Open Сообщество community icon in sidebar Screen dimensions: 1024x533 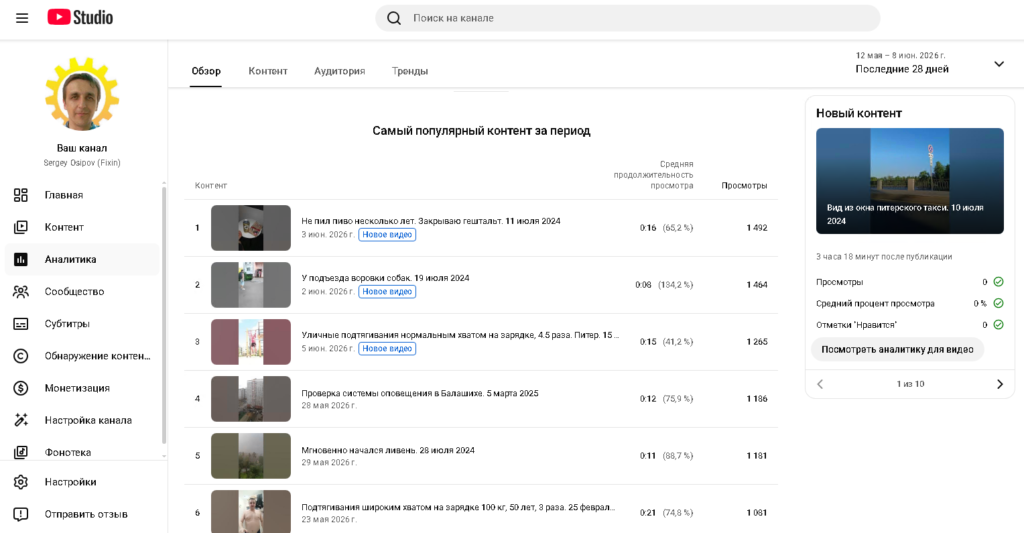tap(21, 291)
